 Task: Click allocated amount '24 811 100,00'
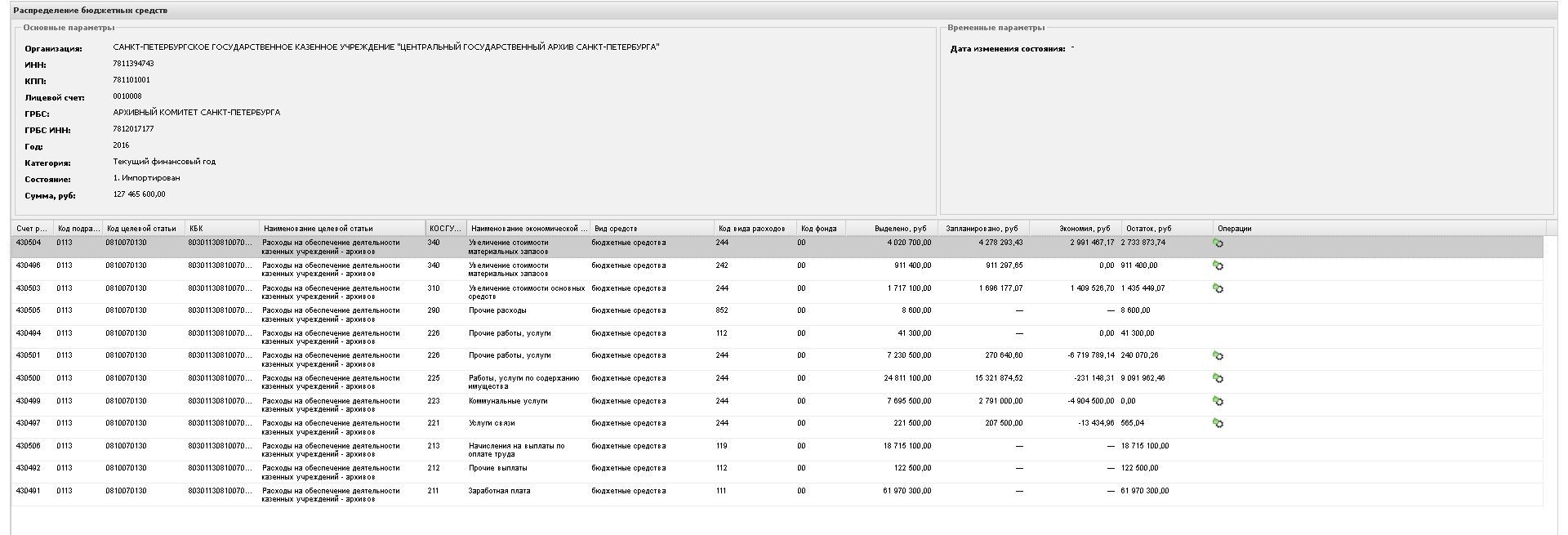[906, 378]
